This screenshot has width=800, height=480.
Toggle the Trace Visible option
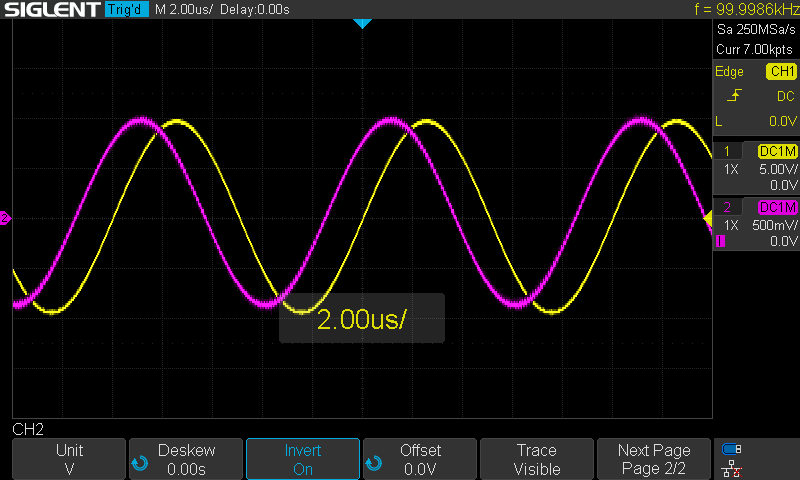tap(537, 459)
